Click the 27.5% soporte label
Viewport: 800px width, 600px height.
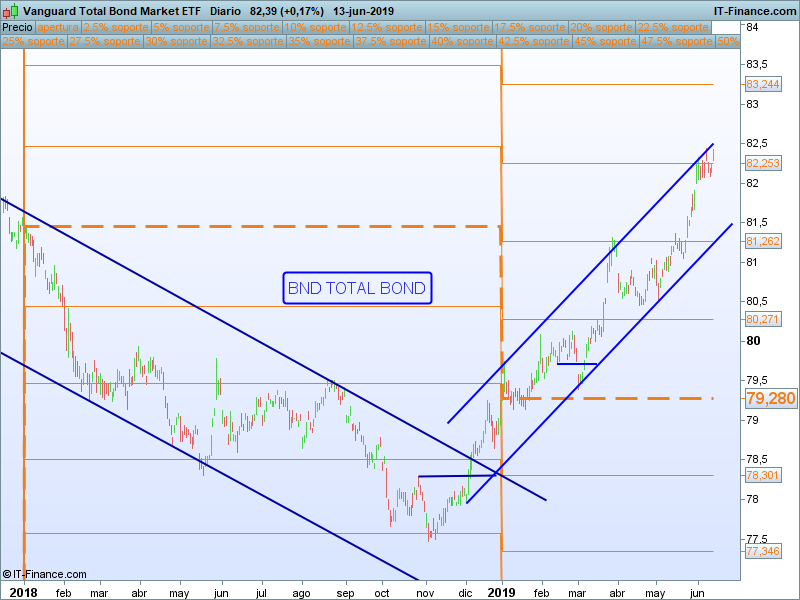point(105,41)
